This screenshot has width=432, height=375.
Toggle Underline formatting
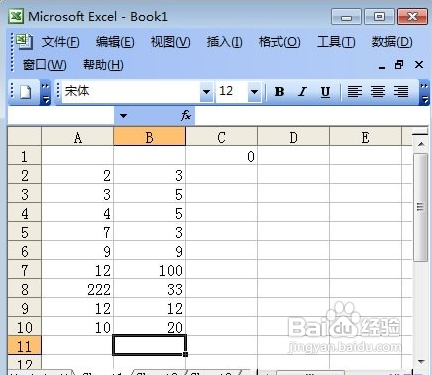325,91
